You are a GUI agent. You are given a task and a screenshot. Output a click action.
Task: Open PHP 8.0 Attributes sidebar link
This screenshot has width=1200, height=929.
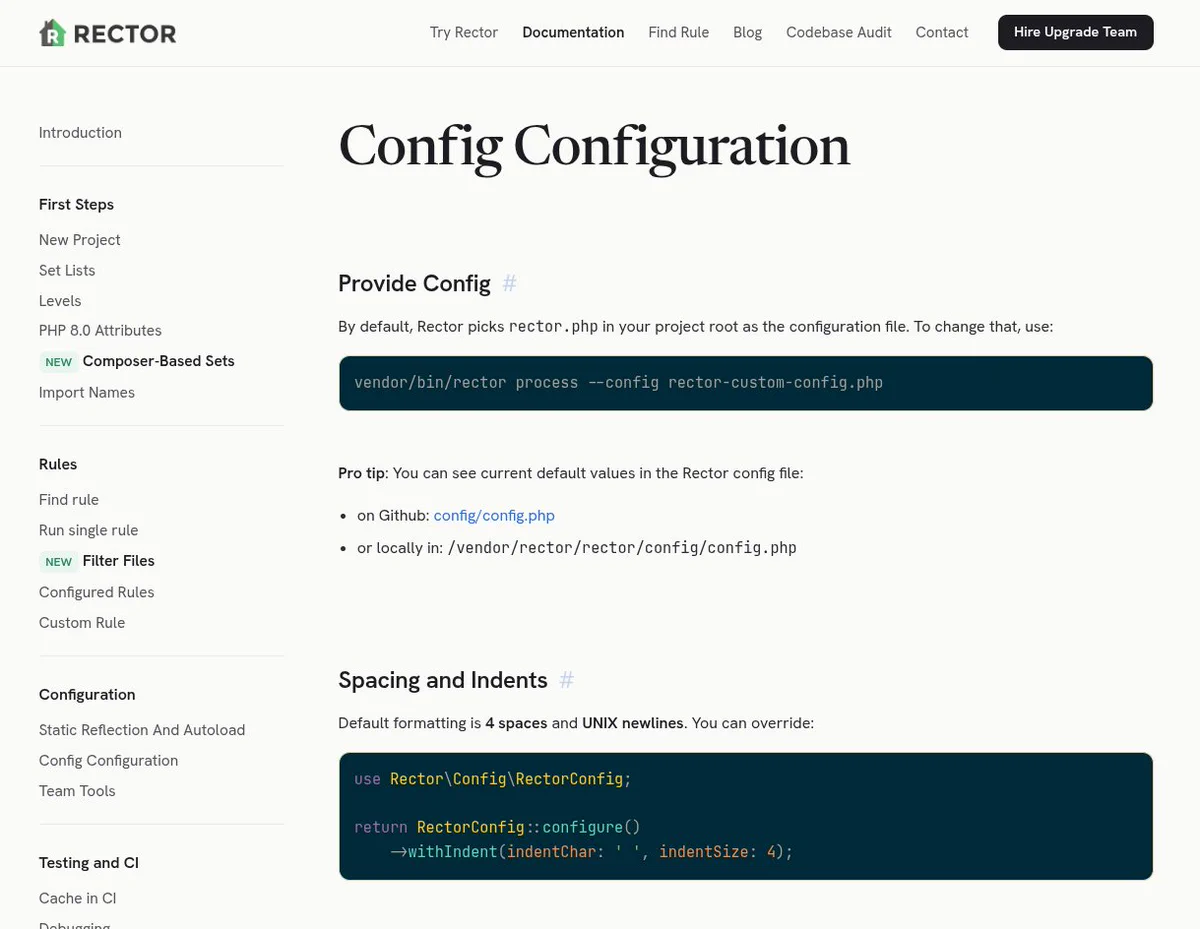(100, 331)
